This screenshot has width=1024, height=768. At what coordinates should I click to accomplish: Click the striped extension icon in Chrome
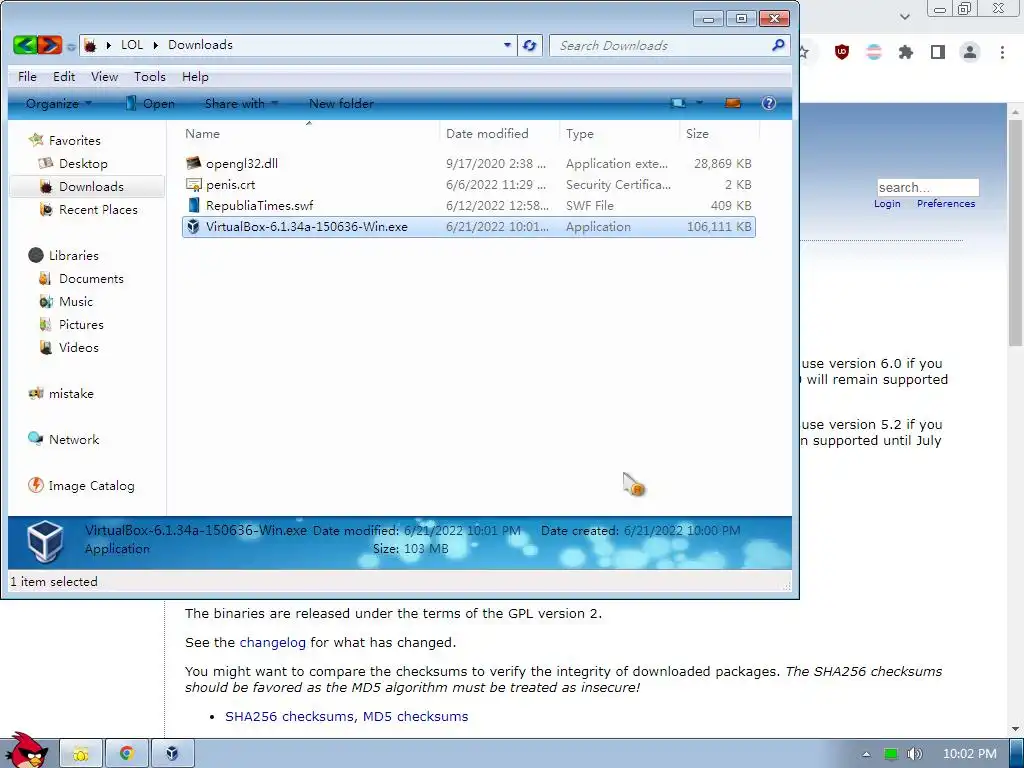point(874,52)
